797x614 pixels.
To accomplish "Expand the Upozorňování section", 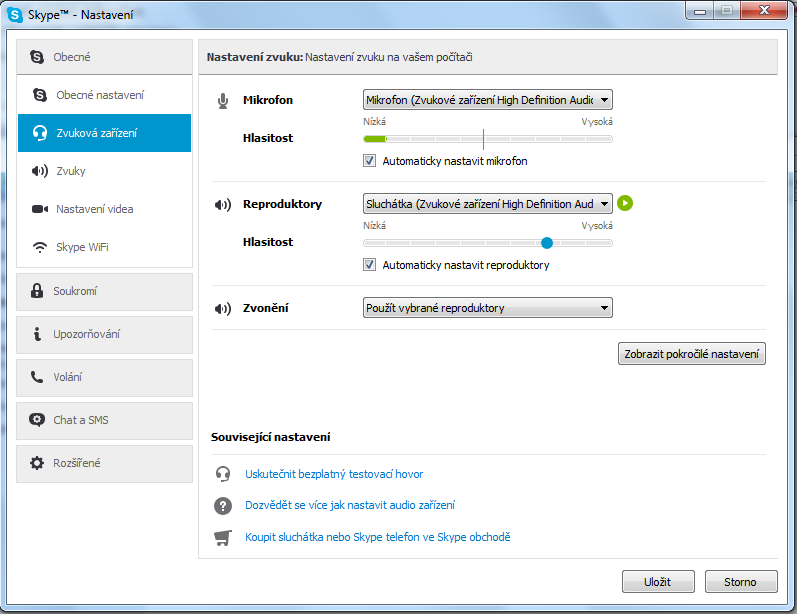I will (x=104, y=335).
